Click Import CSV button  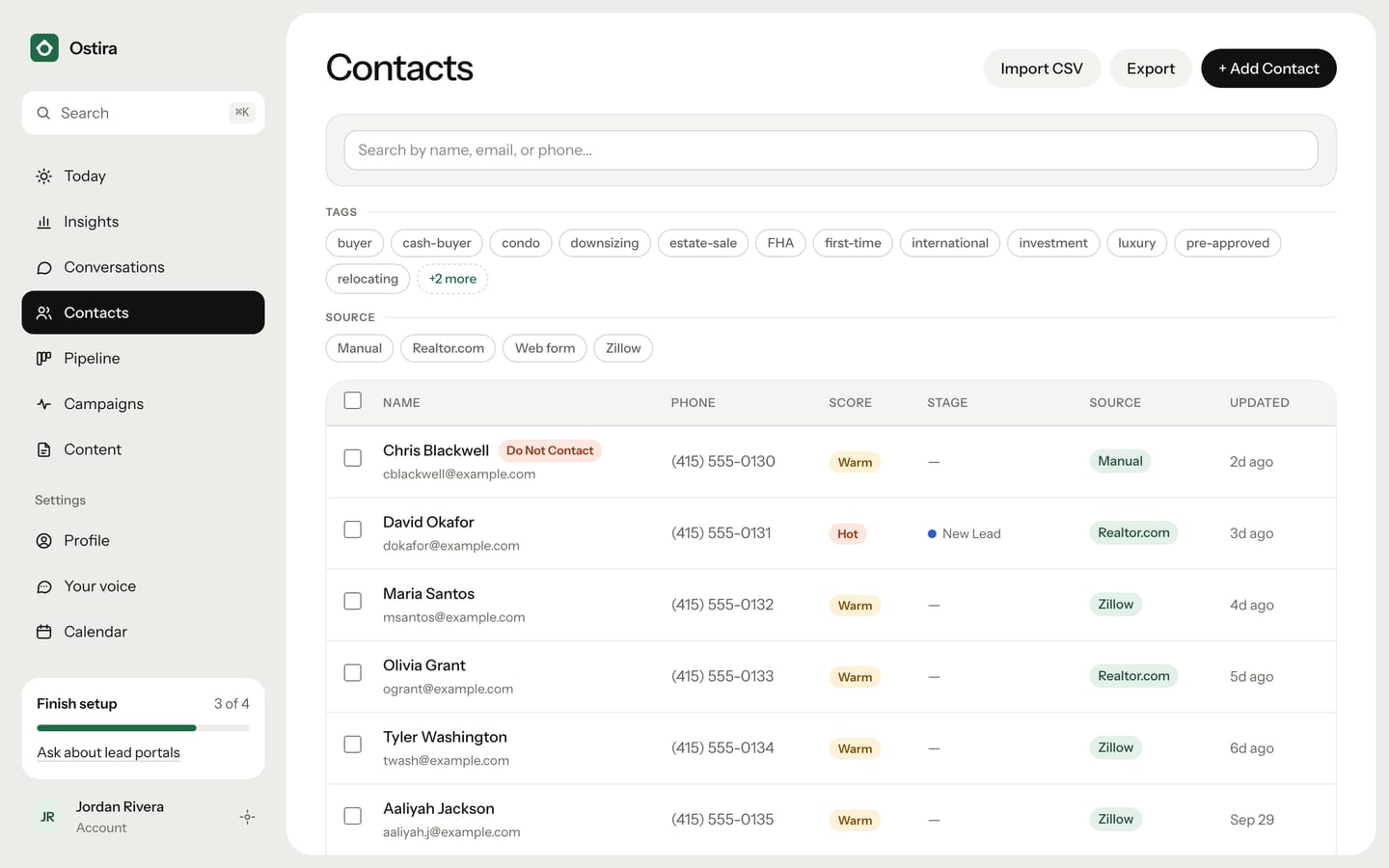[x=1042, y=68]
